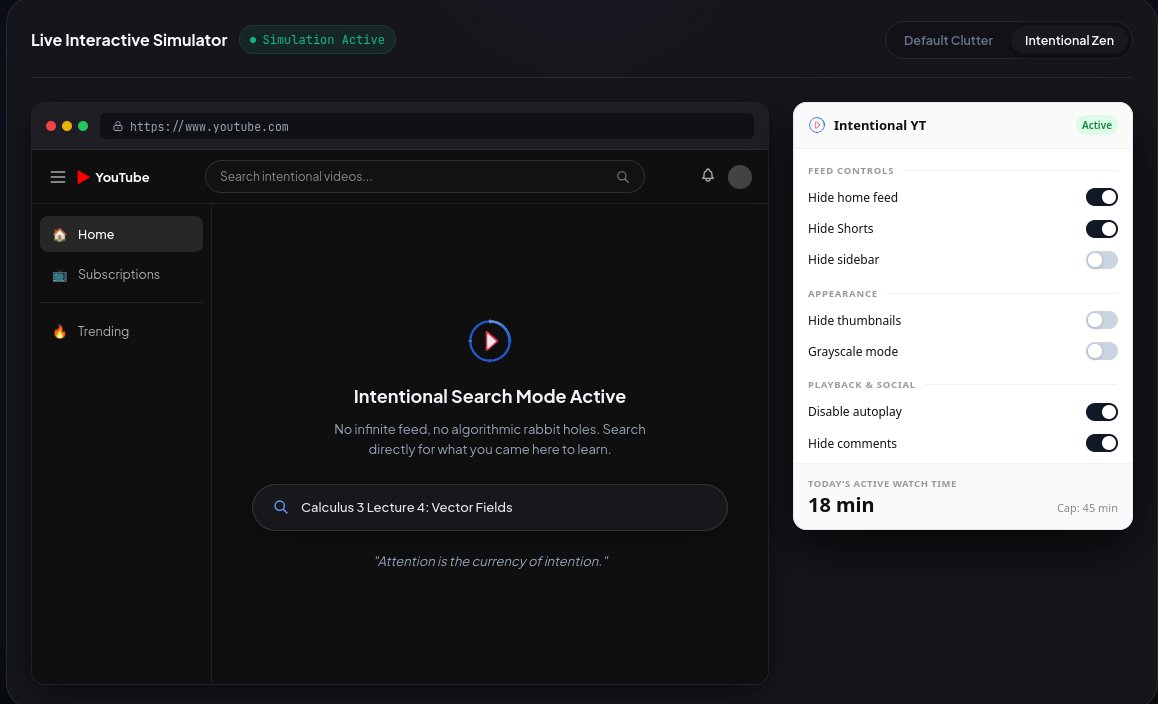Screen dimensions: 1158x704
Task: Click the red YouTube play logo
Action: 83,177
